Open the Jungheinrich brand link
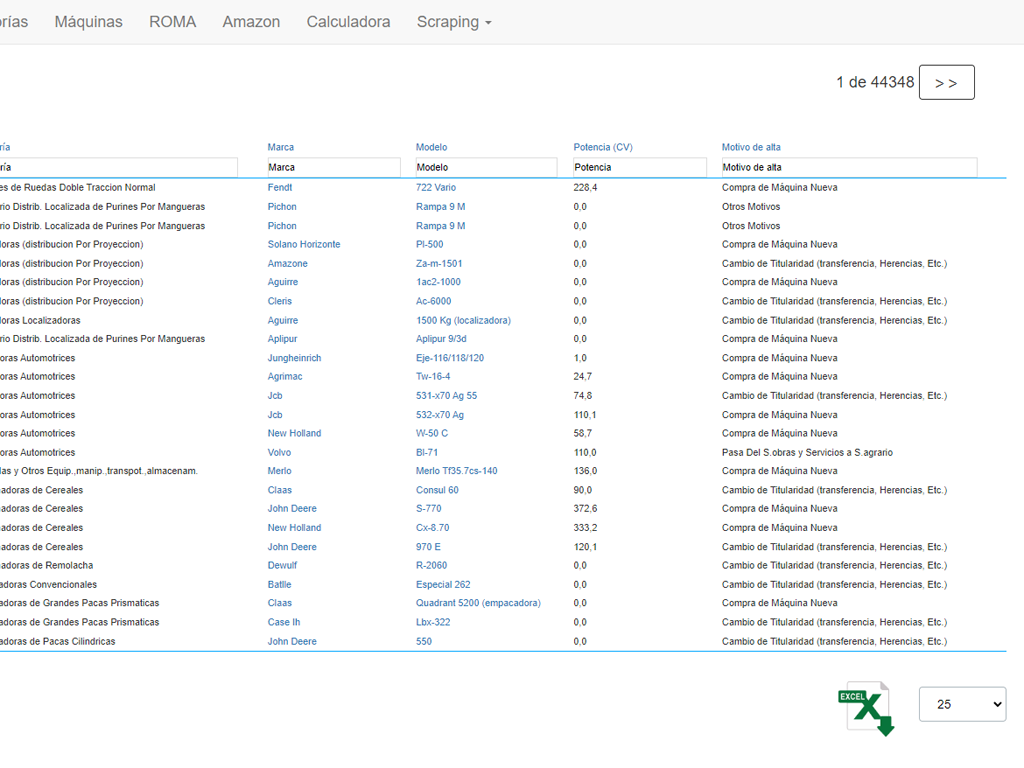 pos(294,358)
